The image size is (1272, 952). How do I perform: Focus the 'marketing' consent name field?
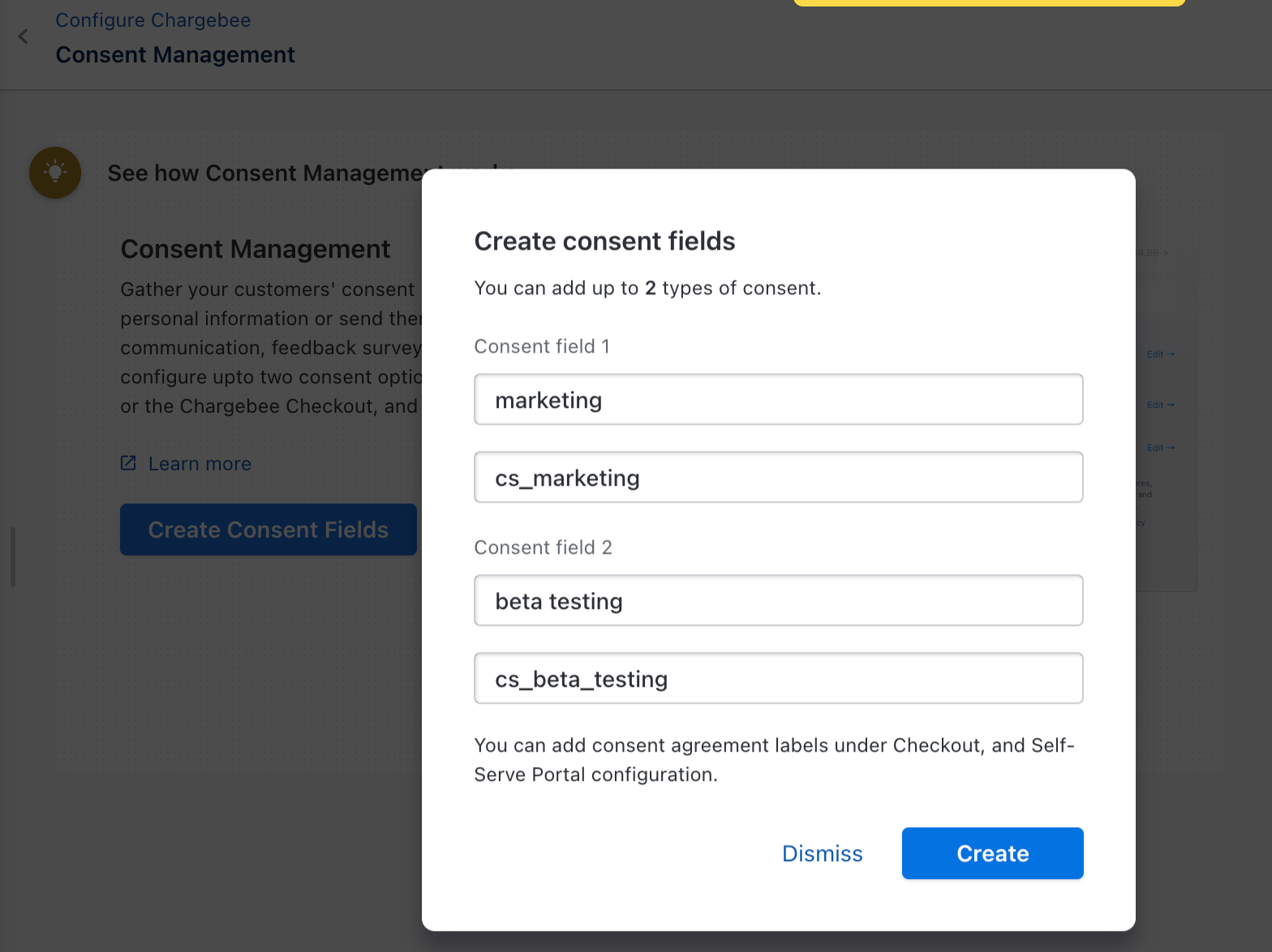click(778, 400)
